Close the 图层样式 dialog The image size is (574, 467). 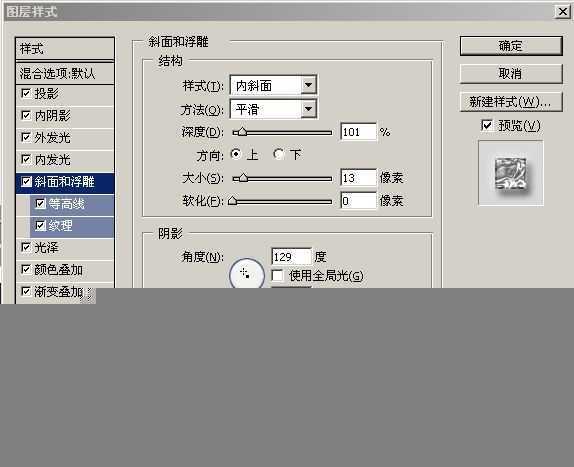point(563,12)
